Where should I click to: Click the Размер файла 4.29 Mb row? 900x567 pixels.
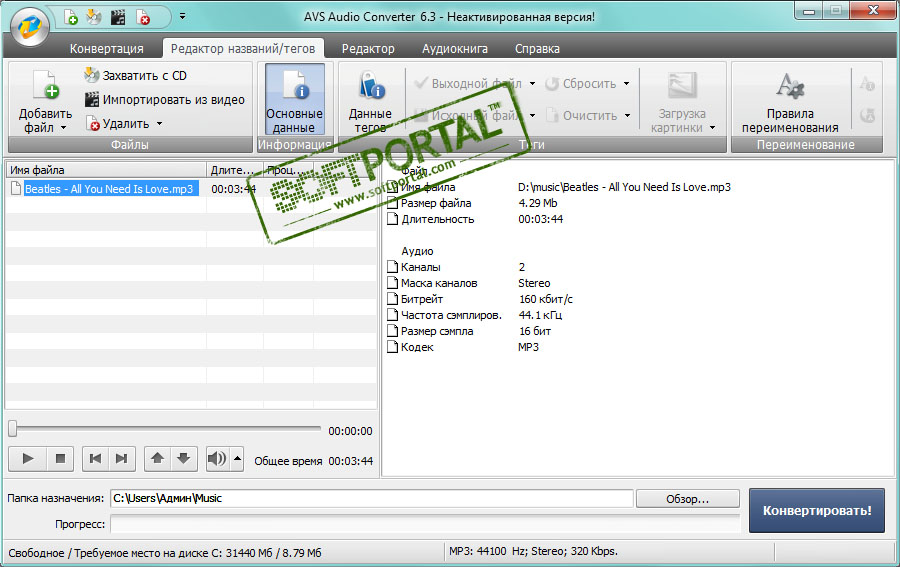(x=472, y=203)
